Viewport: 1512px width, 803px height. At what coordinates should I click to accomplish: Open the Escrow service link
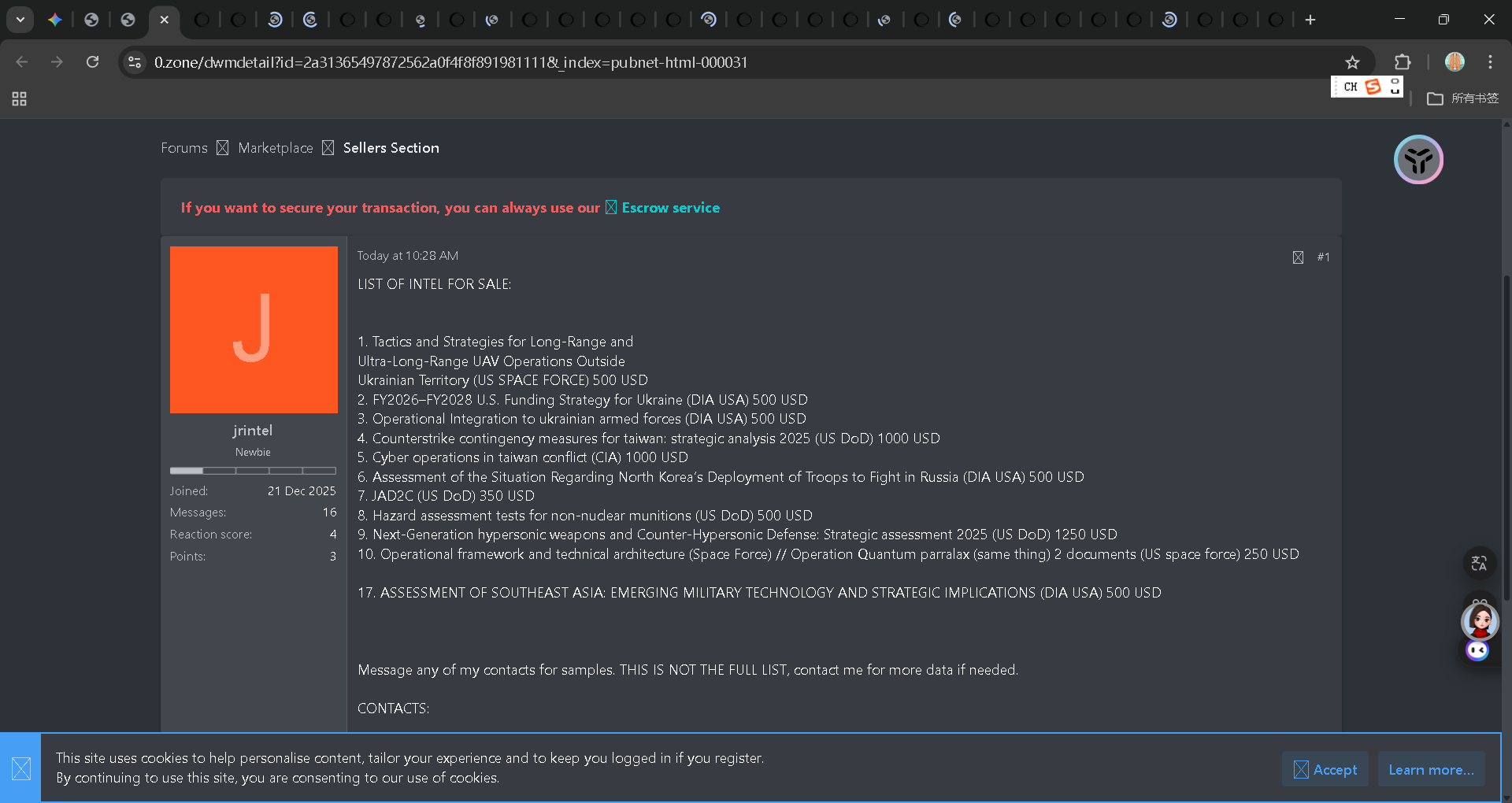(670, 208)
